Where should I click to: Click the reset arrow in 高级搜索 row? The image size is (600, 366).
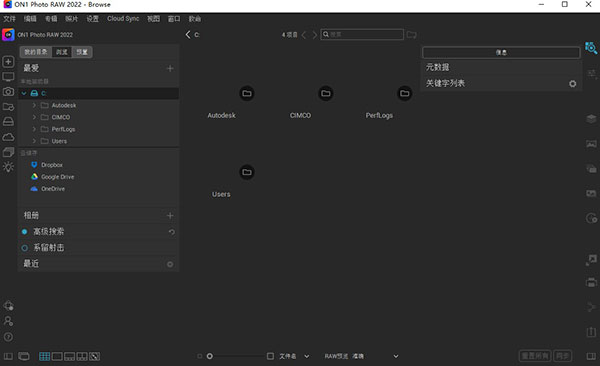(x=171, y=232)
